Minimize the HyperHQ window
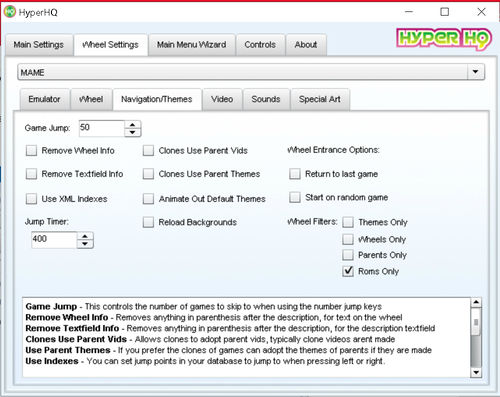 click(x=409, y=12)
